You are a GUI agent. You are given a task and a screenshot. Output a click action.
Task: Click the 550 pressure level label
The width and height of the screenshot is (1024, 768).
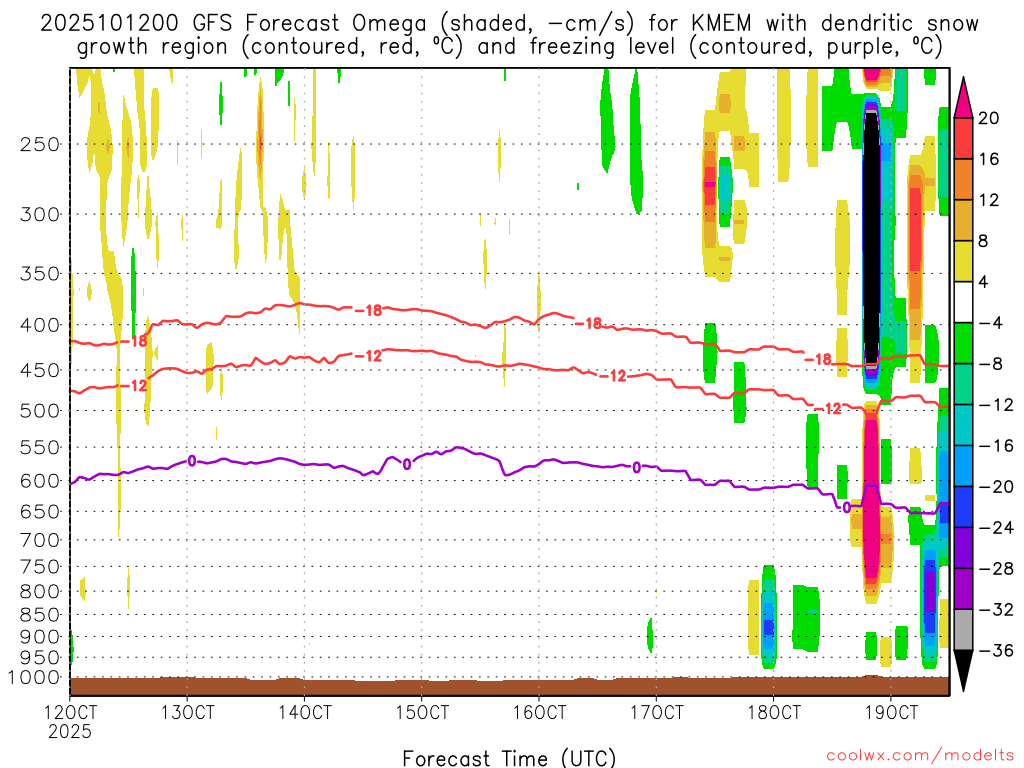pyautogui.click(x=40, y=447)
